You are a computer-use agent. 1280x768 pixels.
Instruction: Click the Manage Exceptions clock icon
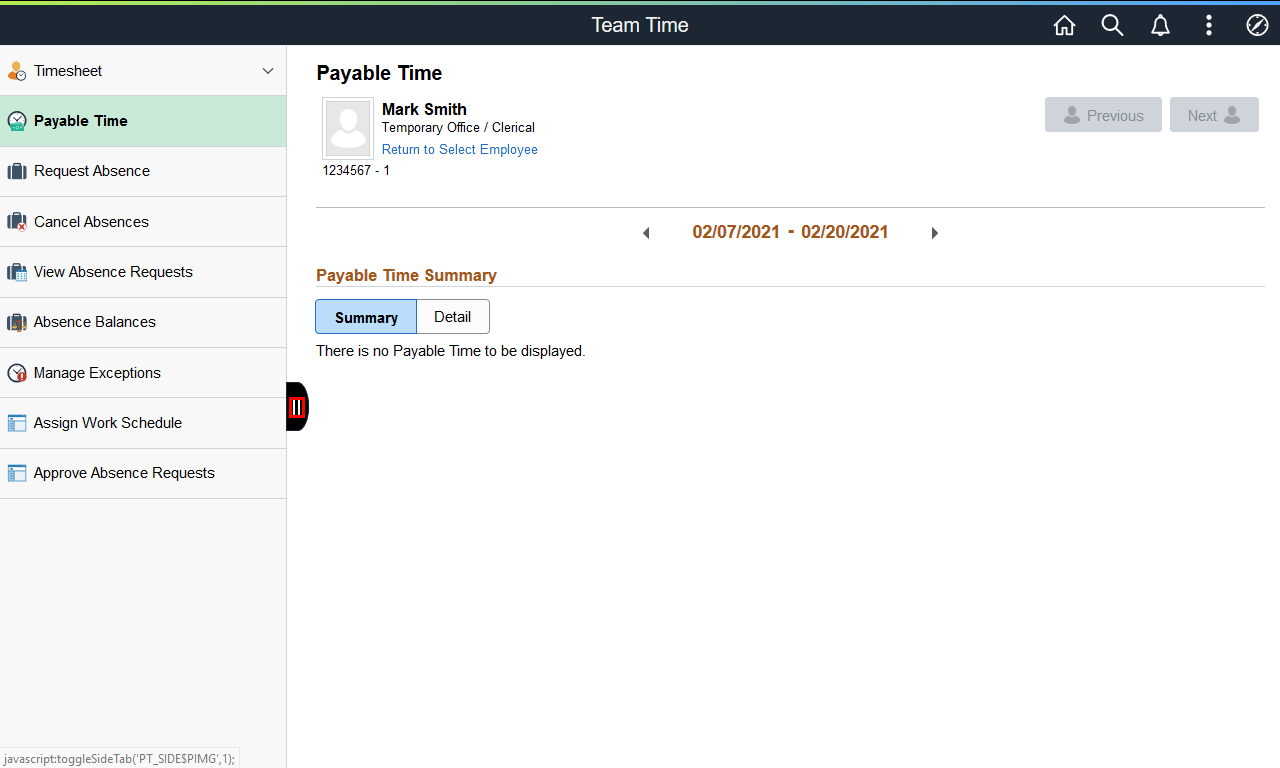17,373
